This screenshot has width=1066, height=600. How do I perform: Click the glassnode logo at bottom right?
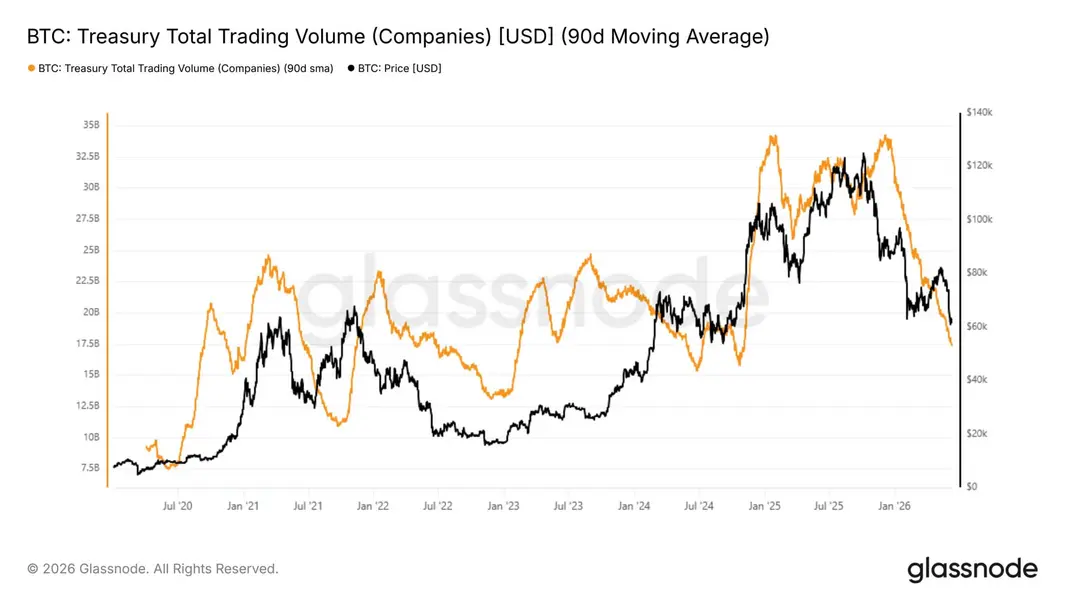pyautogui.click(x=972, y=569)
